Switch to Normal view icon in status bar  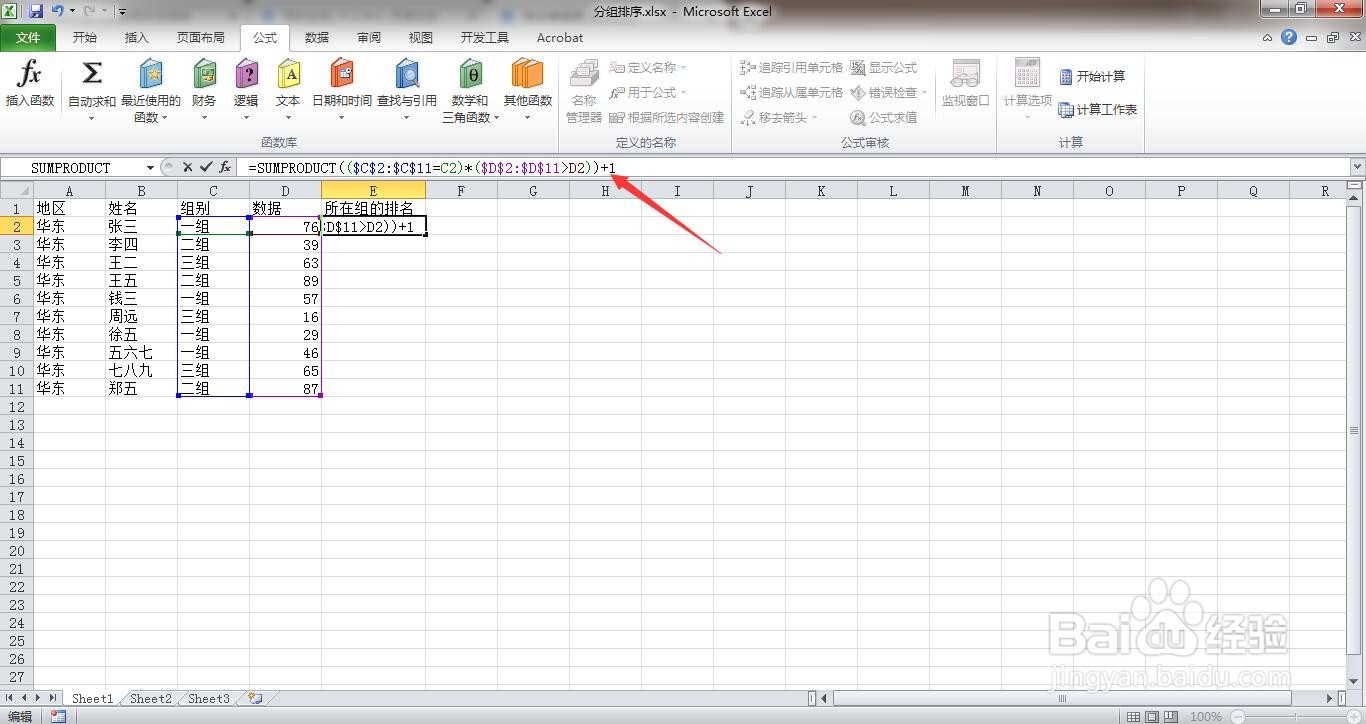tap(1133, 716)
